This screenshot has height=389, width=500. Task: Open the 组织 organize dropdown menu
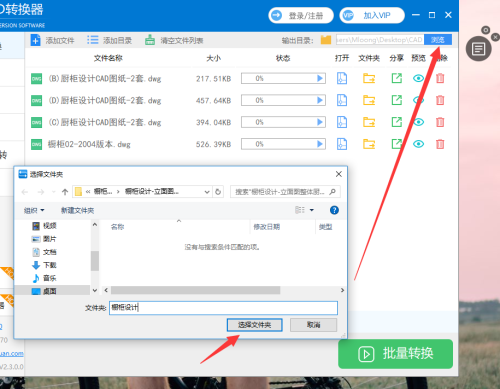[34, 210]
